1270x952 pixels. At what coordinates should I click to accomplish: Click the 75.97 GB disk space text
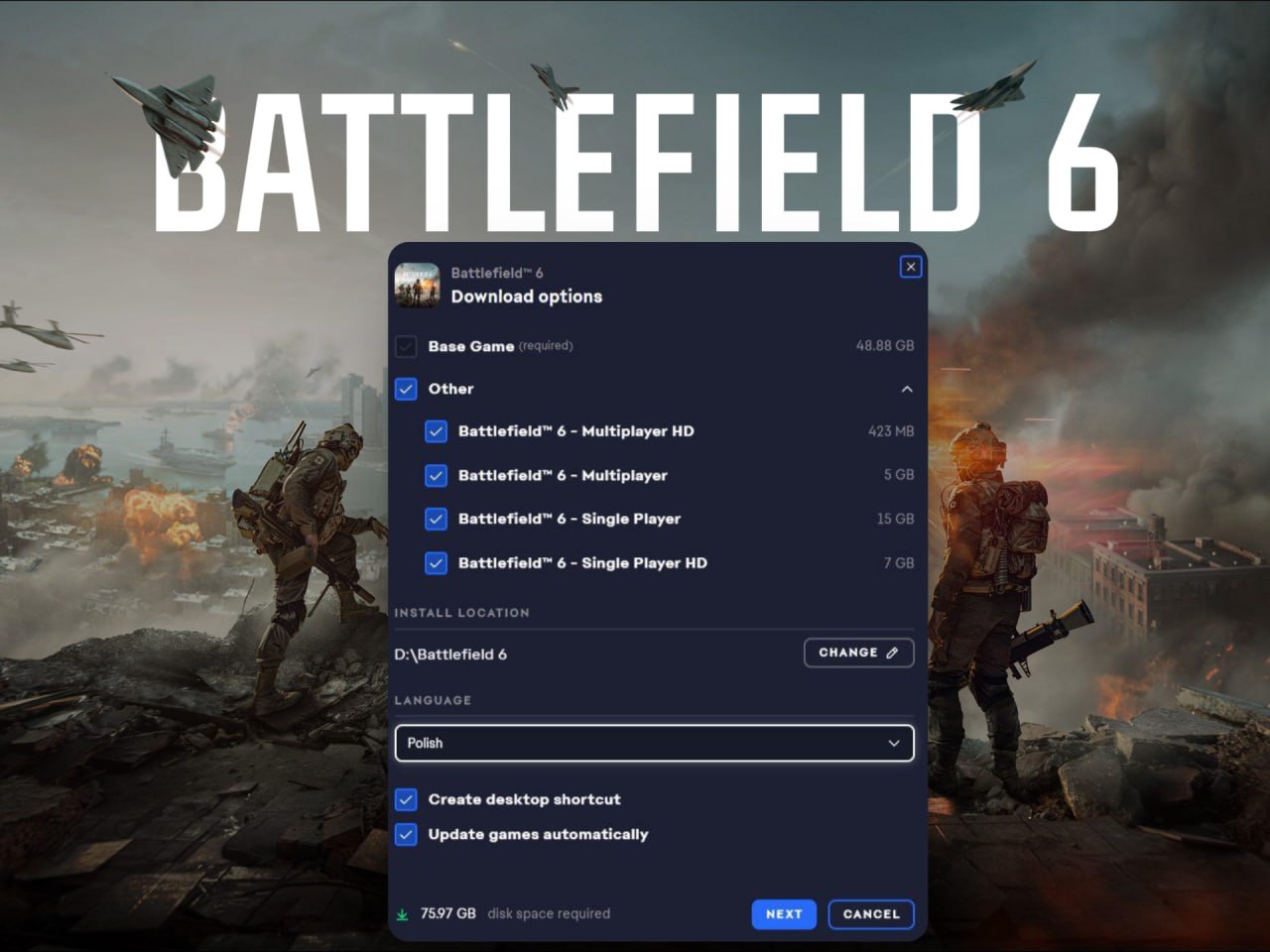(x=447, y=913)
